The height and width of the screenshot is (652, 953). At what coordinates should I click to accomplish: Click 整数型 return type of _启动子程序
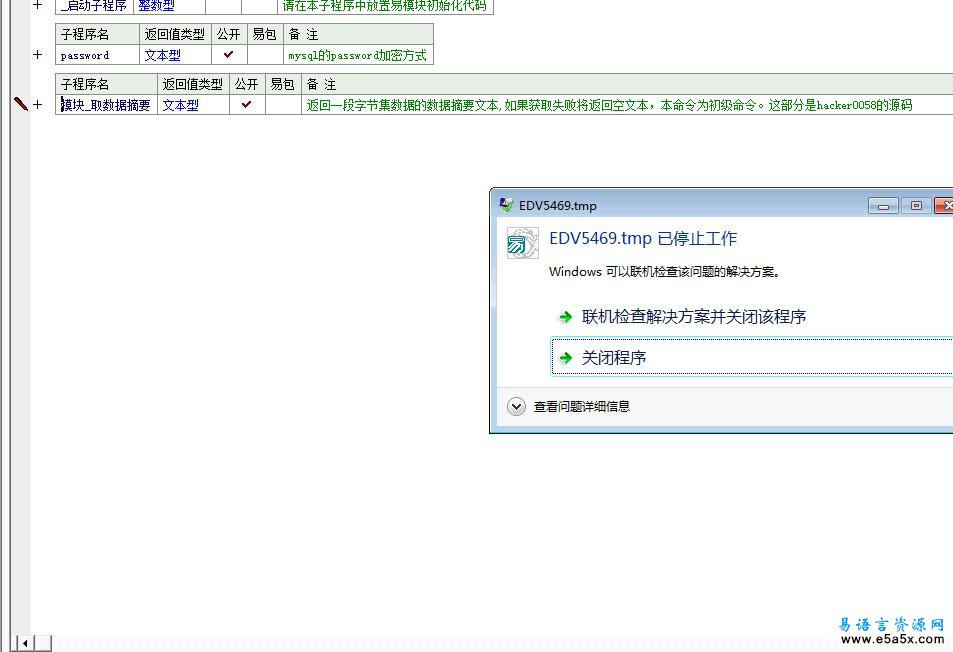pos(156,5)
